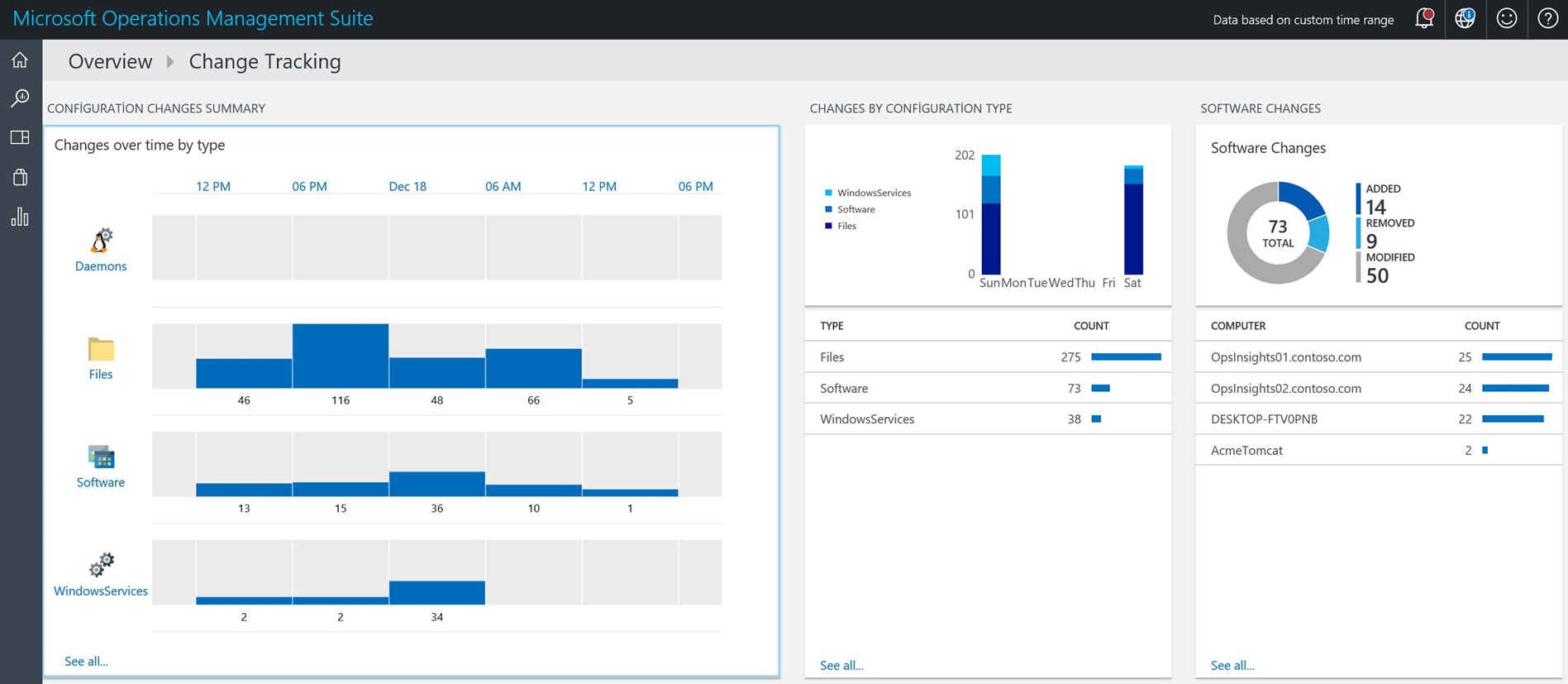This screenshot has height=684, width=1568.
Task: Click the MODIFIED 50 value
Action: (1377, 276)
